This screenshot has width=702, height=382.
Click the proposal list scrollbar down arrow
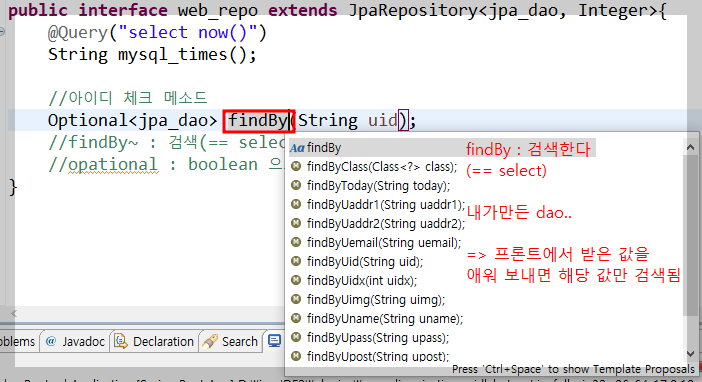(x=690, y=354)
